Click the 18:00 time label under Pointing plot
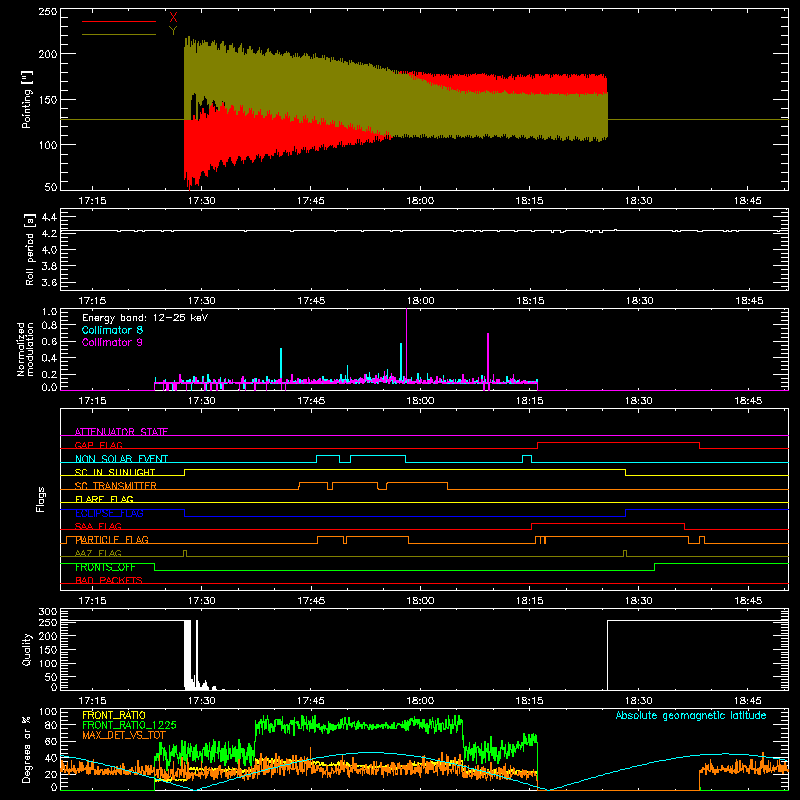800x800 pixels. 420,201
